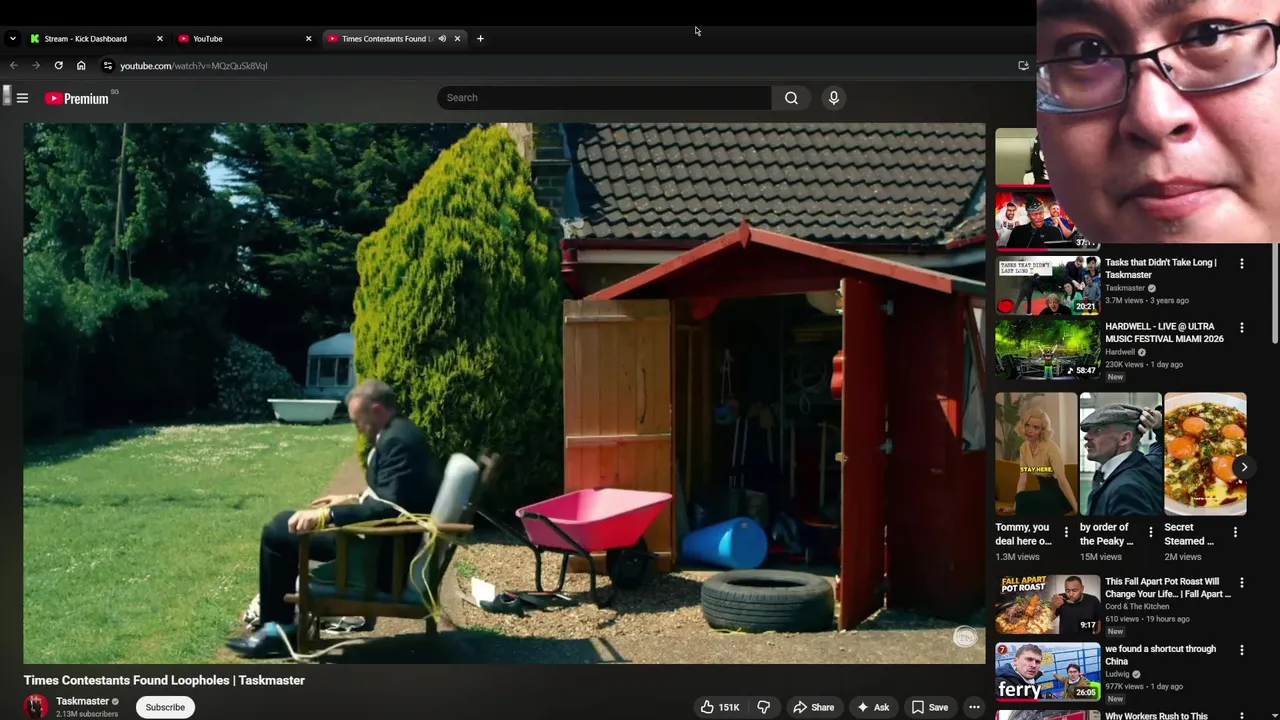The height and width of the screenshot is (720, 1280).
Task: Open 'we found a shortcut through China' title
Action: 1160,655
